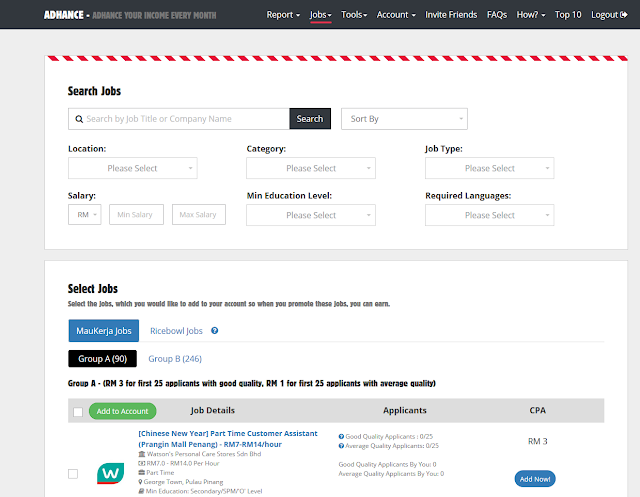Focus the Max Salary field
640x497 pixels.
coord(199,215)
